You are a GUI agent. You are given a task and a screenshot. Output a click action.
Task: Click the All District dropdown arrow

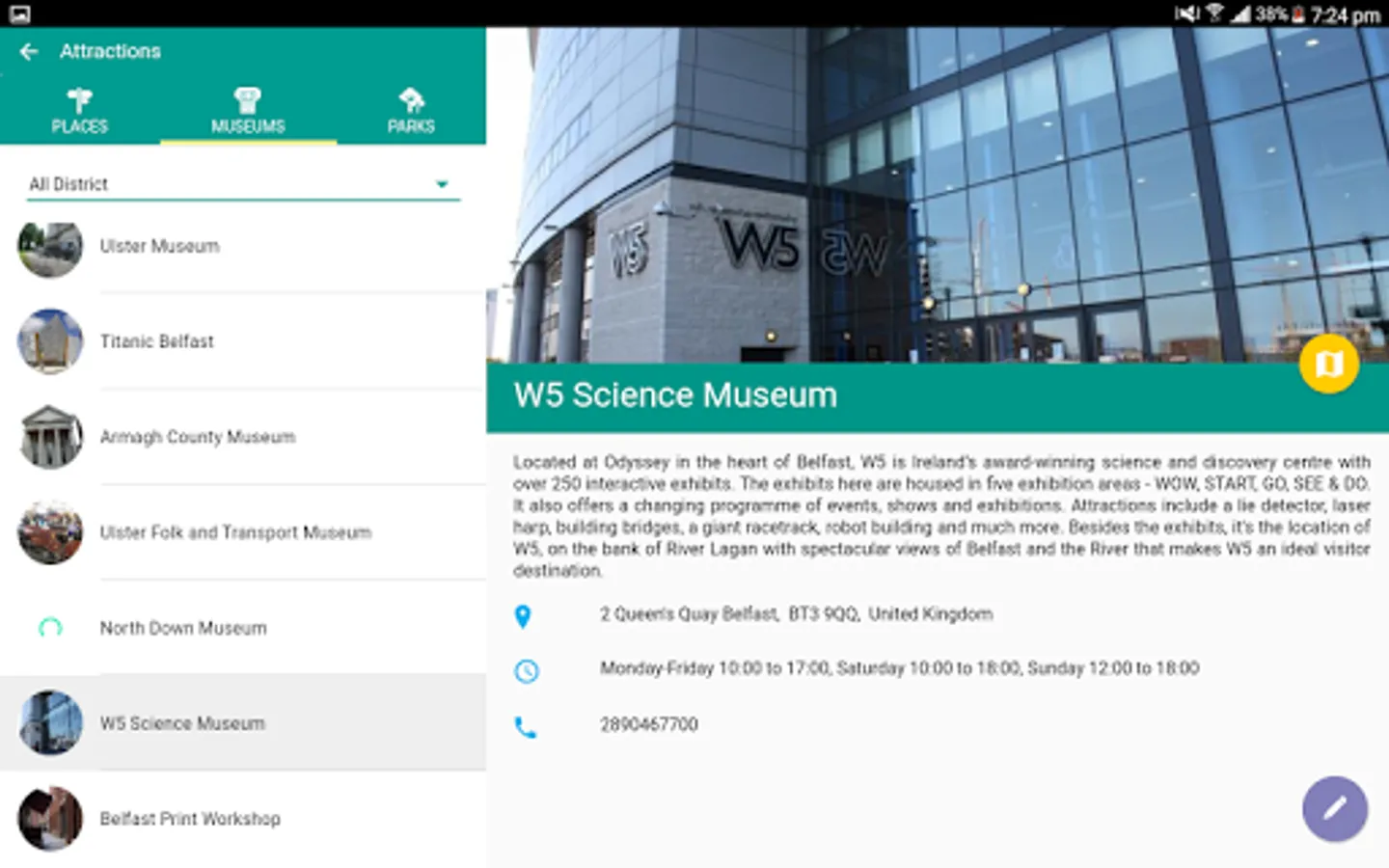442,184
